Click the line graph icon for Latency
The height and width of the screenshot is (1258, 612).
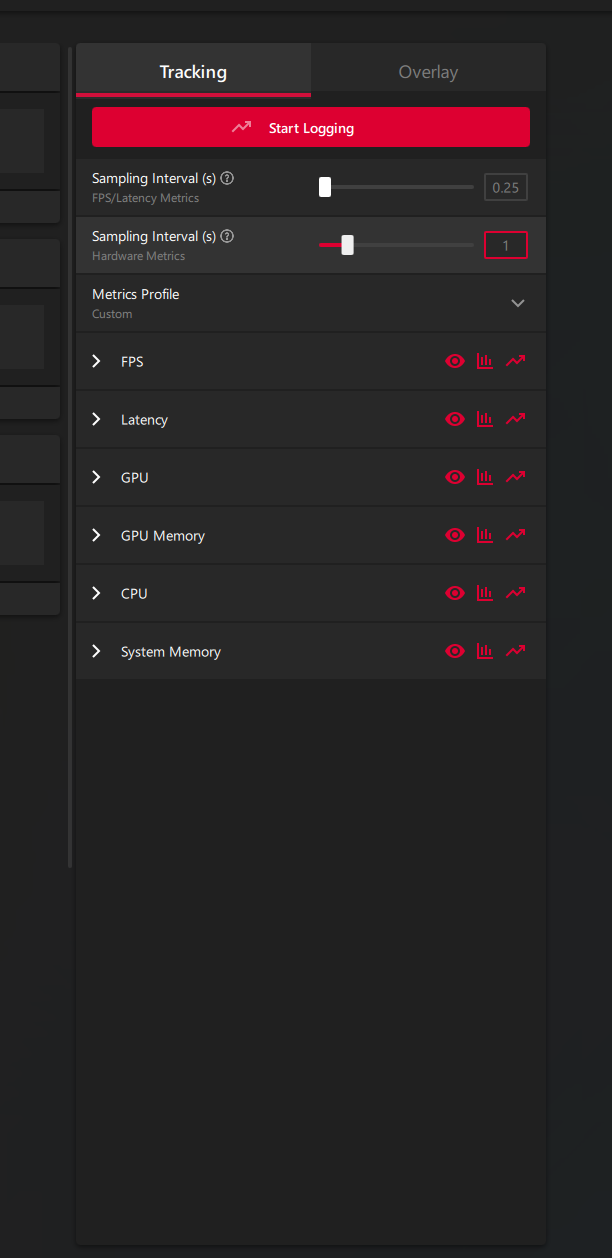(515, 419)
